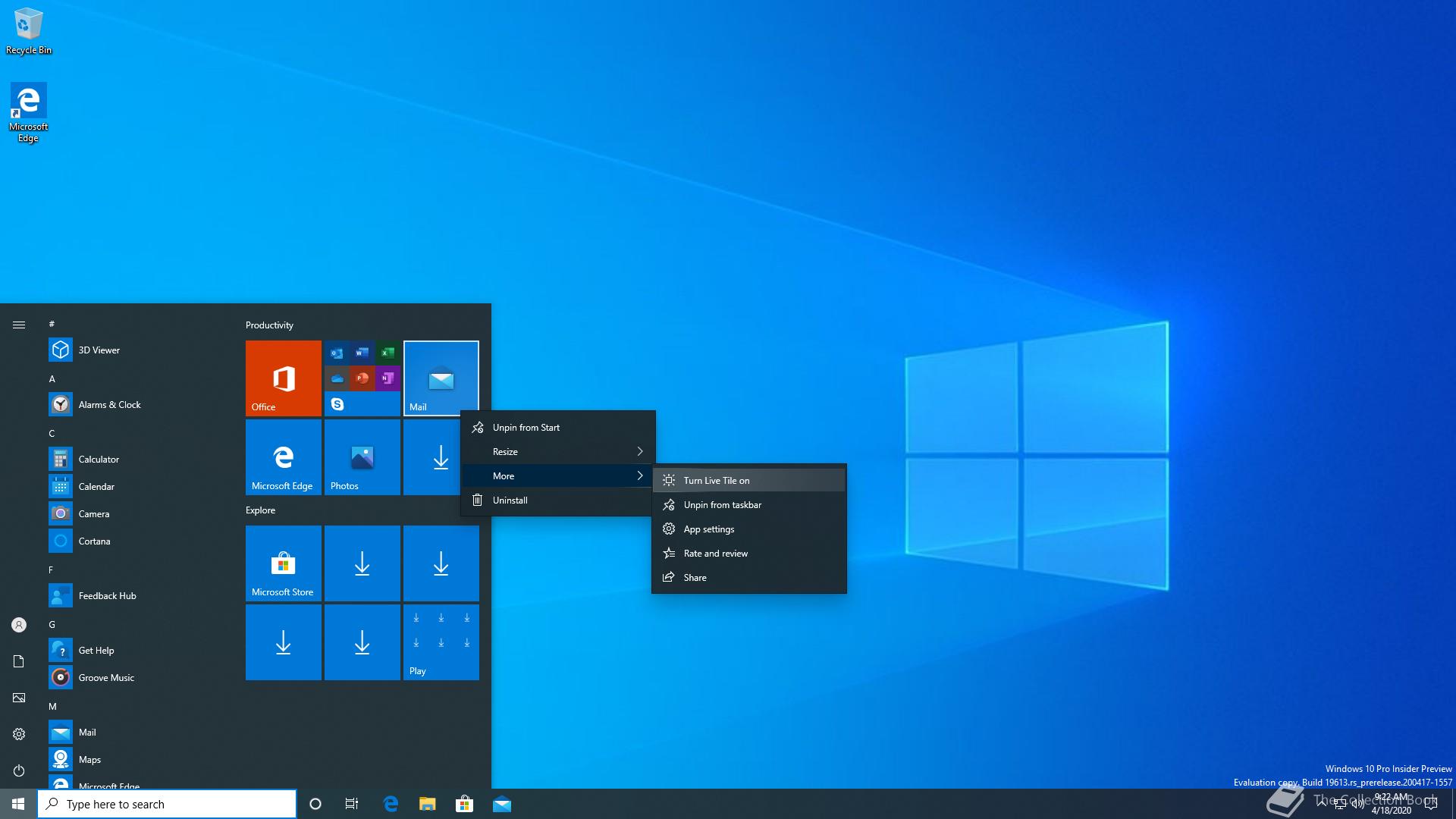Screen dimensions: 1456x819
Task: Open the taskbar clock and date
Action: [1391, 804]
